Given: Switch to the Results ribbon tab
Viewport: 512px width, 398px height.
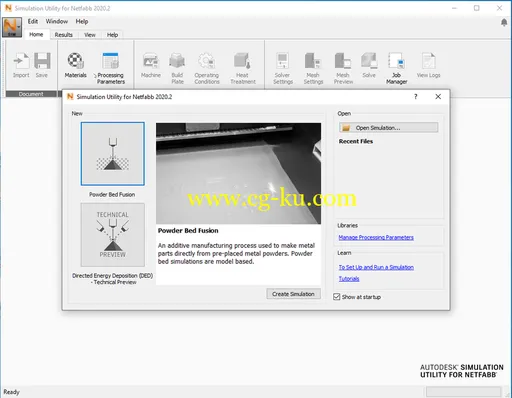Looking at the screenshot, I should pos(63,35).
